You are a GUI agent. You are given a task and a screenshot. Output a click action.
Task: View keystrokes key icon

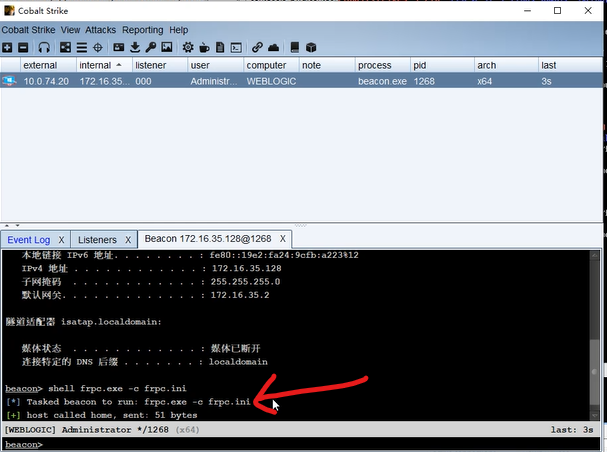click(151, 48)
